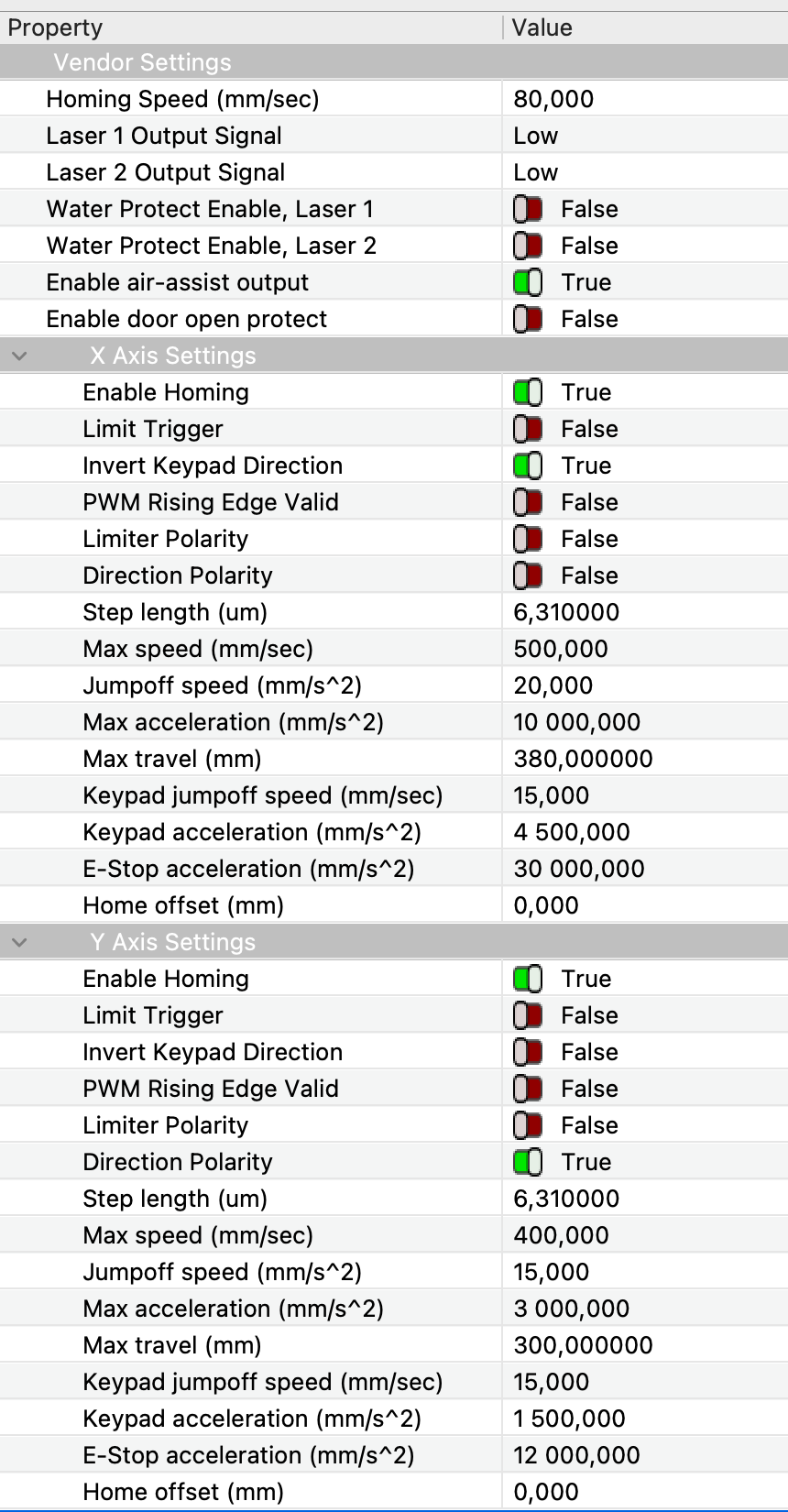Select the Vendor Settings group header
Screen dimensions: 788x1512
394,62
